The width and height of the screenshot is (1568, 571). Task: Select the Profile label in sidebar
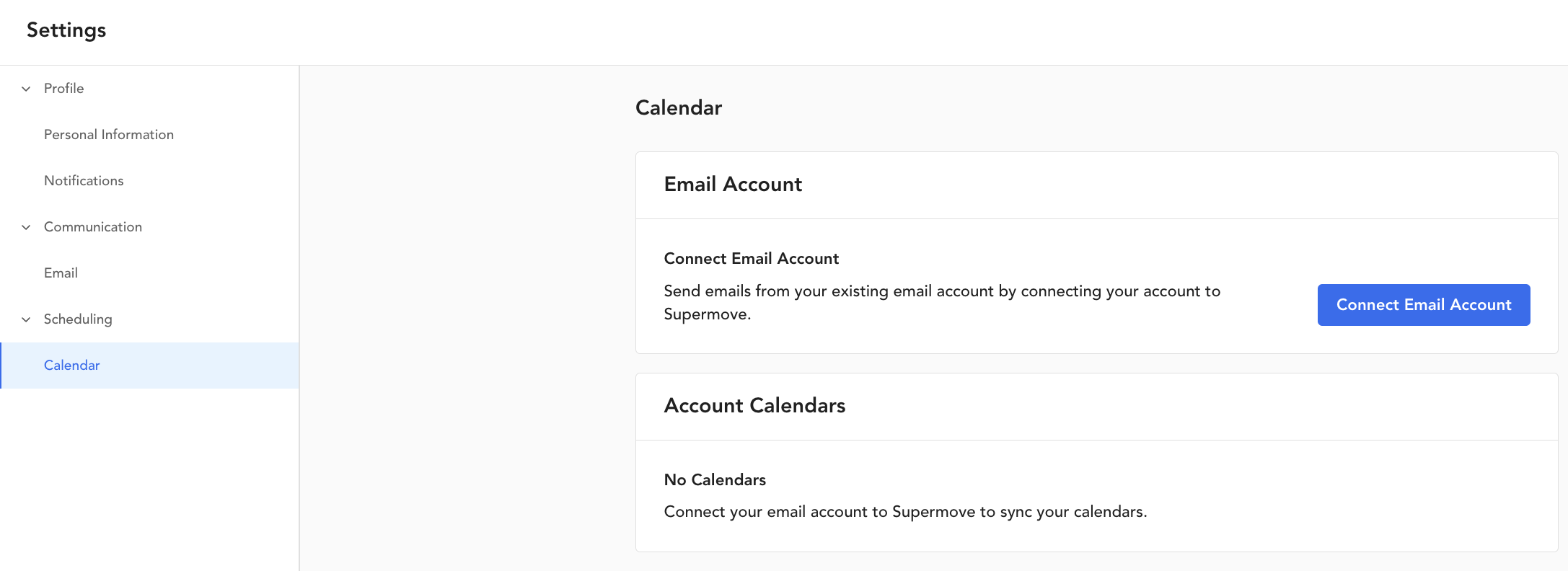tap(63, 89)
